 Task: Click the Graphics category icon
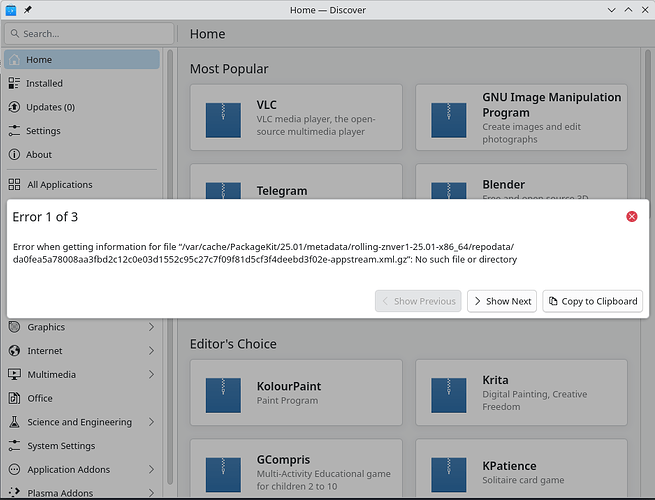(x=14, y=327)
